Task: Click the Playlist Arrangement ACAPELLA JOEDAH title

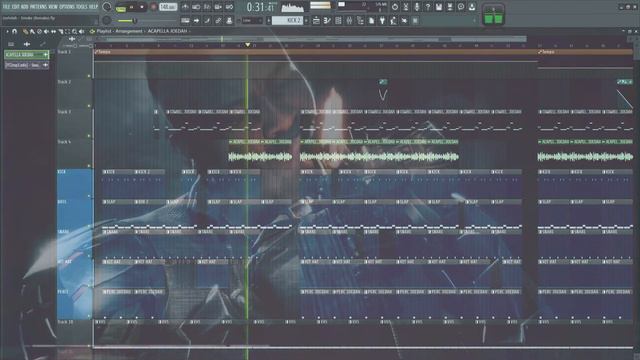Action: 142,31
